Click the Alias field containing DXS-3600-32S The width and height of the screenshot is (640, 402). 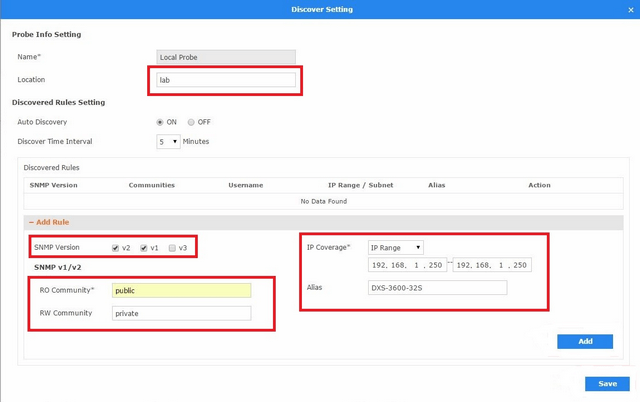point(437,288)
